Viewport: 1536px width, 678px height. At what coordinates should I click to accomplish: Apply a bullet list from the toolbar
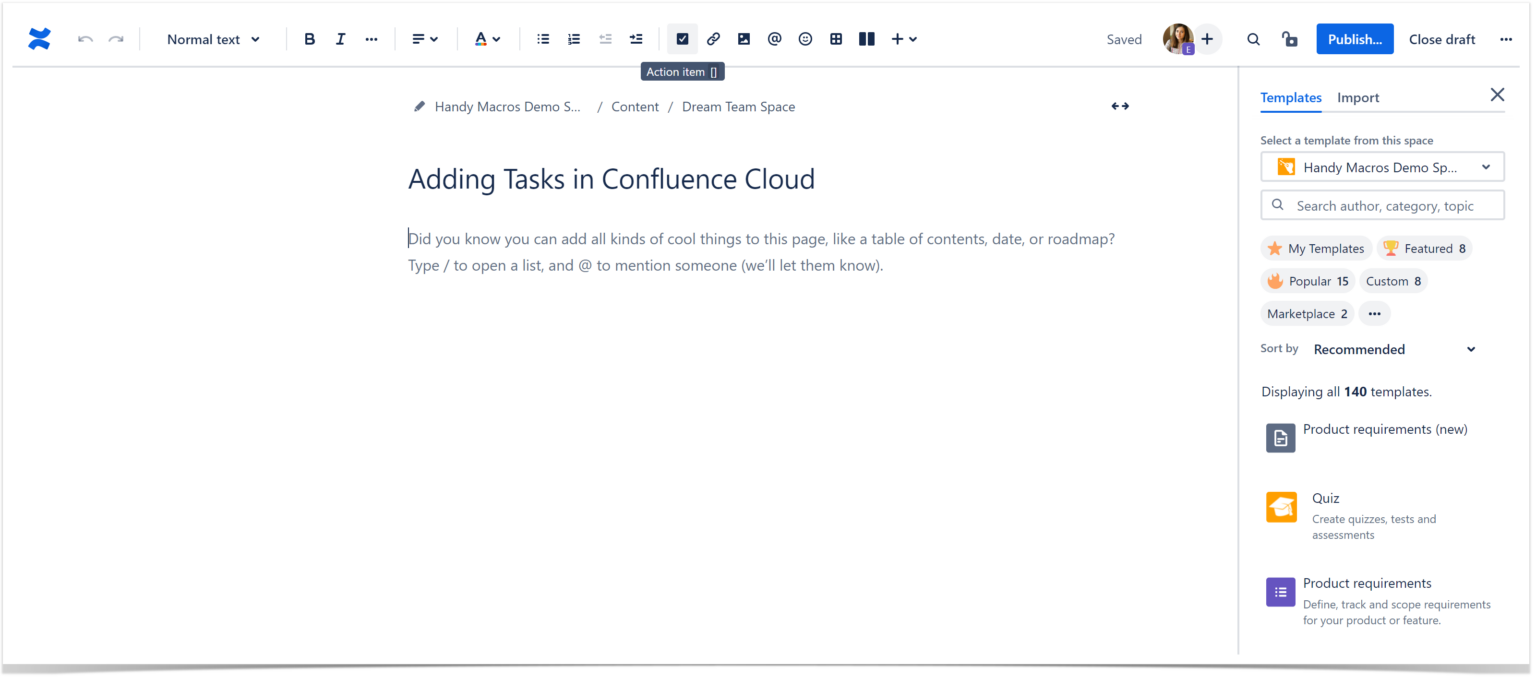[x=543, y=38]
